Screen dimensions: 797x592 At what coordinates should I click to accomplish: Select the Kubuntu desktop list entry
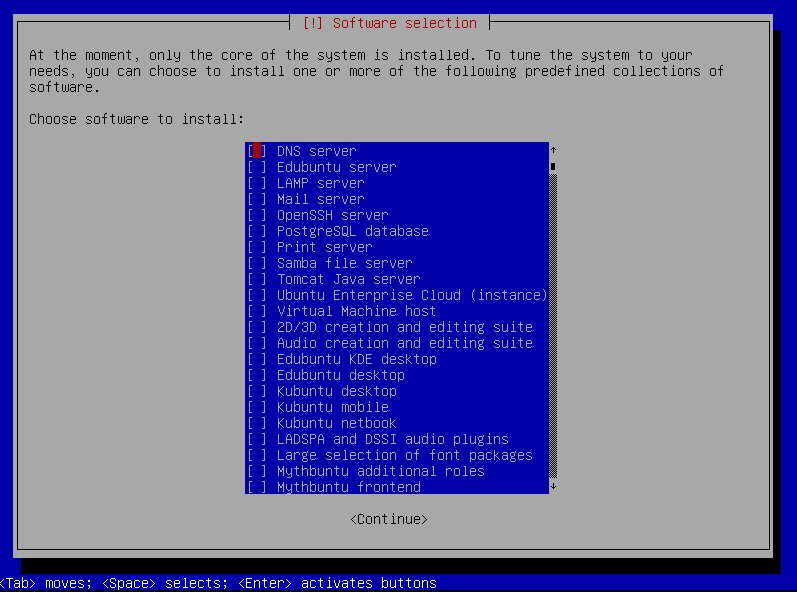pos(397,391)
